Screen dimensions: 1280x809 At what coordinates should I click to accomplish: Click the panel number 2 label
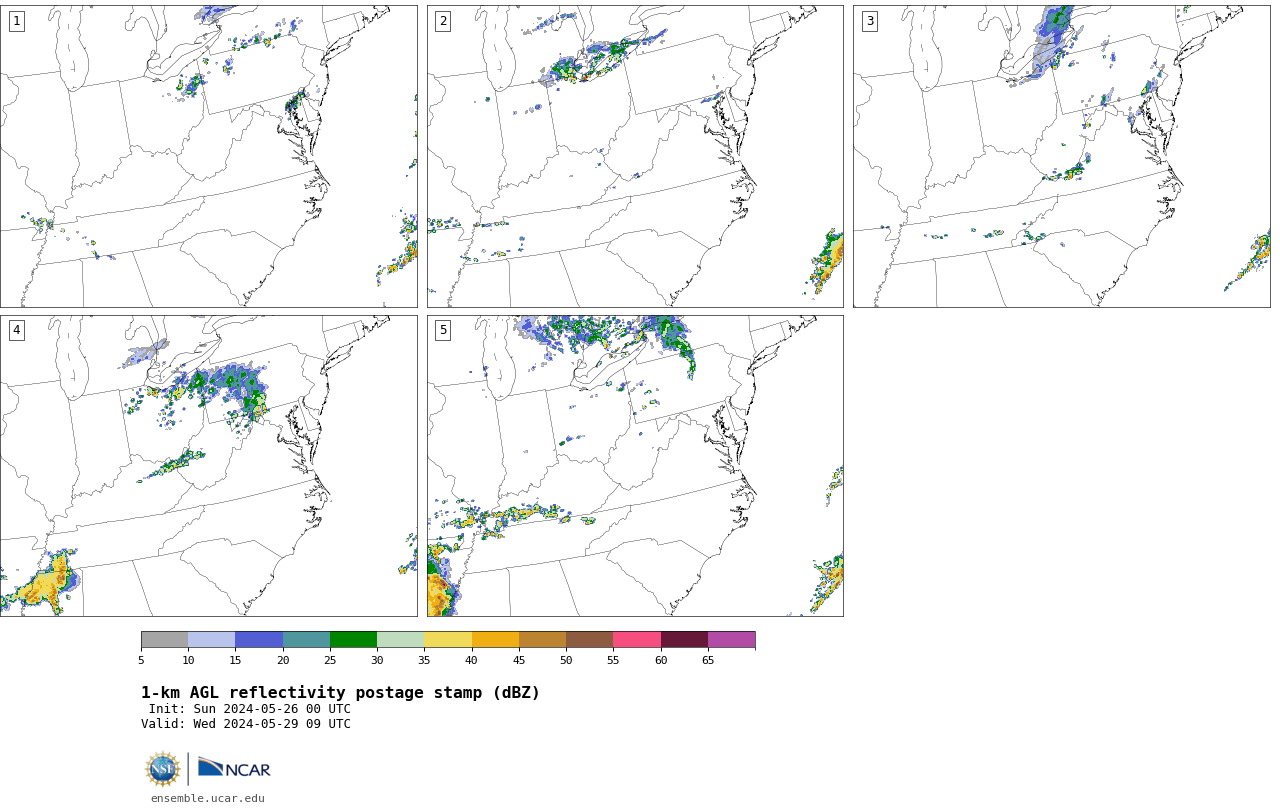tap(443, 21)
